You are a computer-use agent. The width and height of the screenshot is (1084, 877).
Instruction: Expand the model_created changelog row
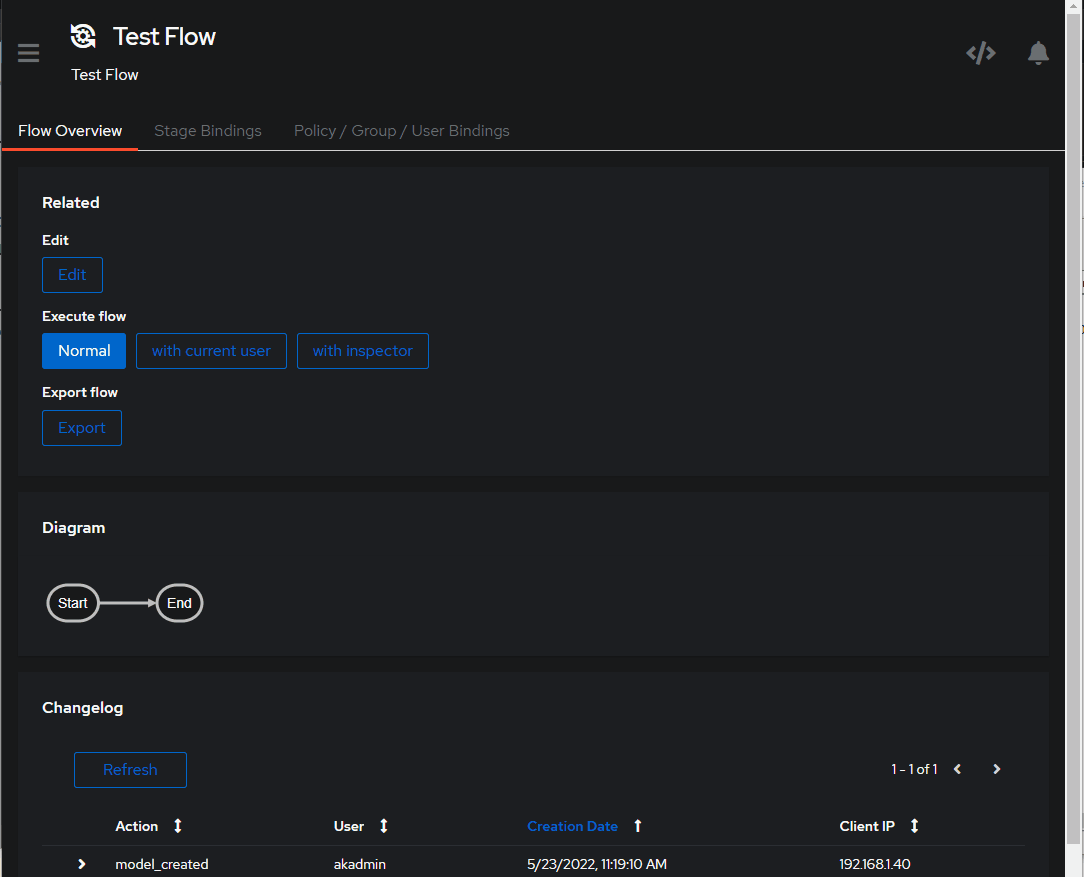tap(80, 864)
